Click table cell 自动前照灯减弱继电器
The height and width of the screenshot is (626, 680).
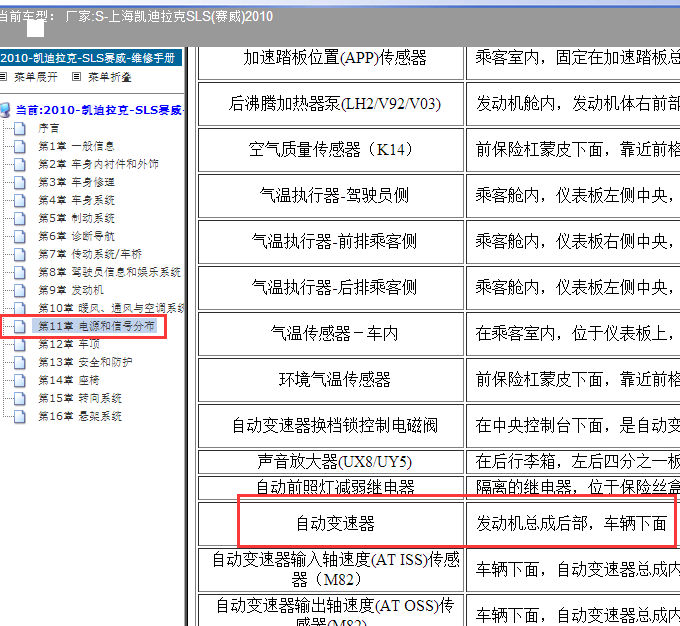[331, 488]
